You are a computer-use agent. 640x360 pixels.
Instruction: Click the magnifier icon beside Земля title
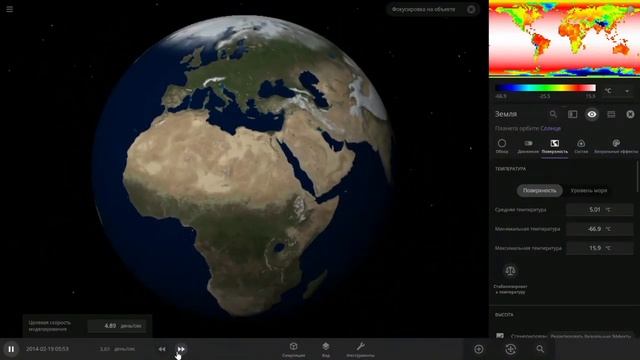click(x=553, y=114)
